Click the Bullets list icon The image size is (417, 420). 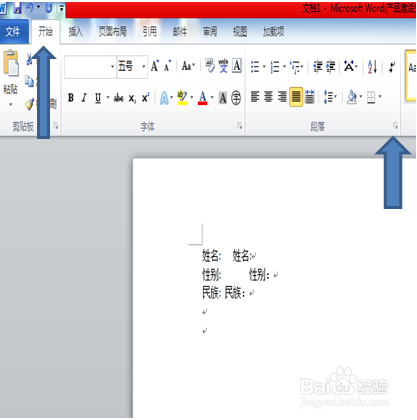tap(255, 67)
